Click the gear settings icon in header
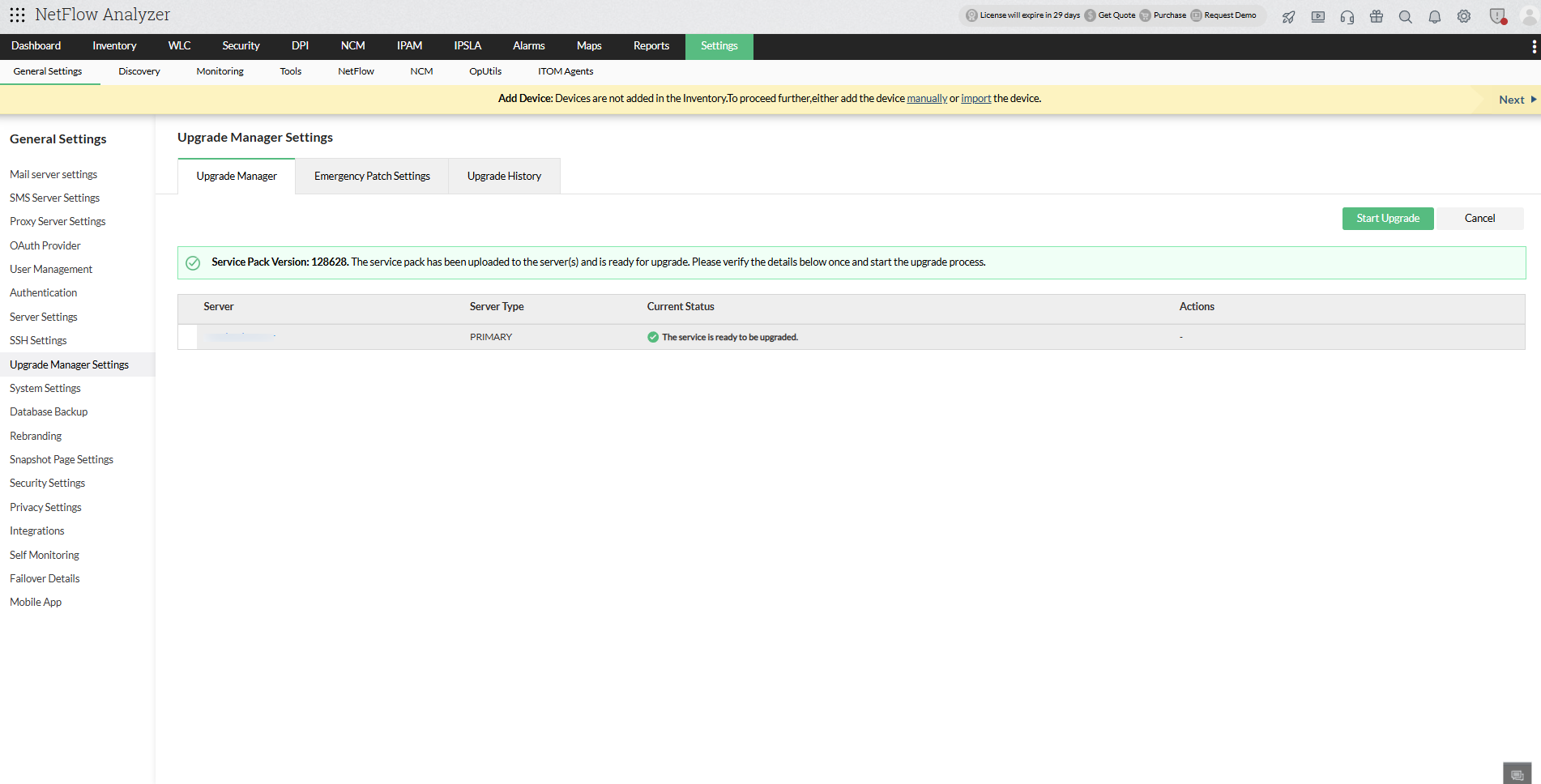This screenshot has width=1541, height=784. [1464, 16]
